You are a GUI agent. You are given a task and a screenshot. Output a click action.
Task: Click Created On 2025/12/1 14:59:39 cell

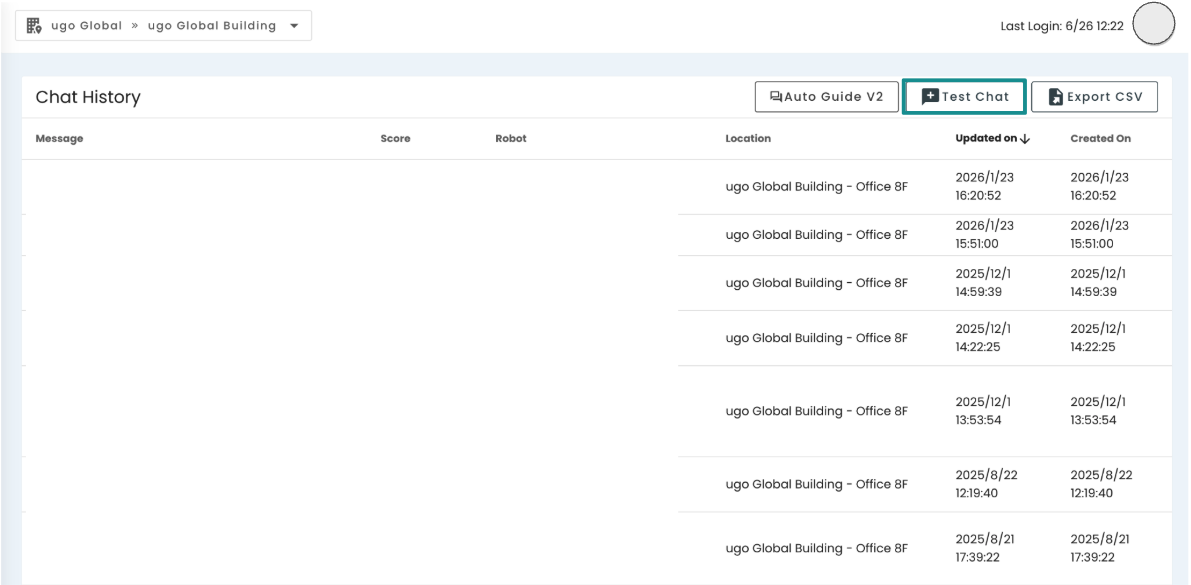pos(1098,283)
